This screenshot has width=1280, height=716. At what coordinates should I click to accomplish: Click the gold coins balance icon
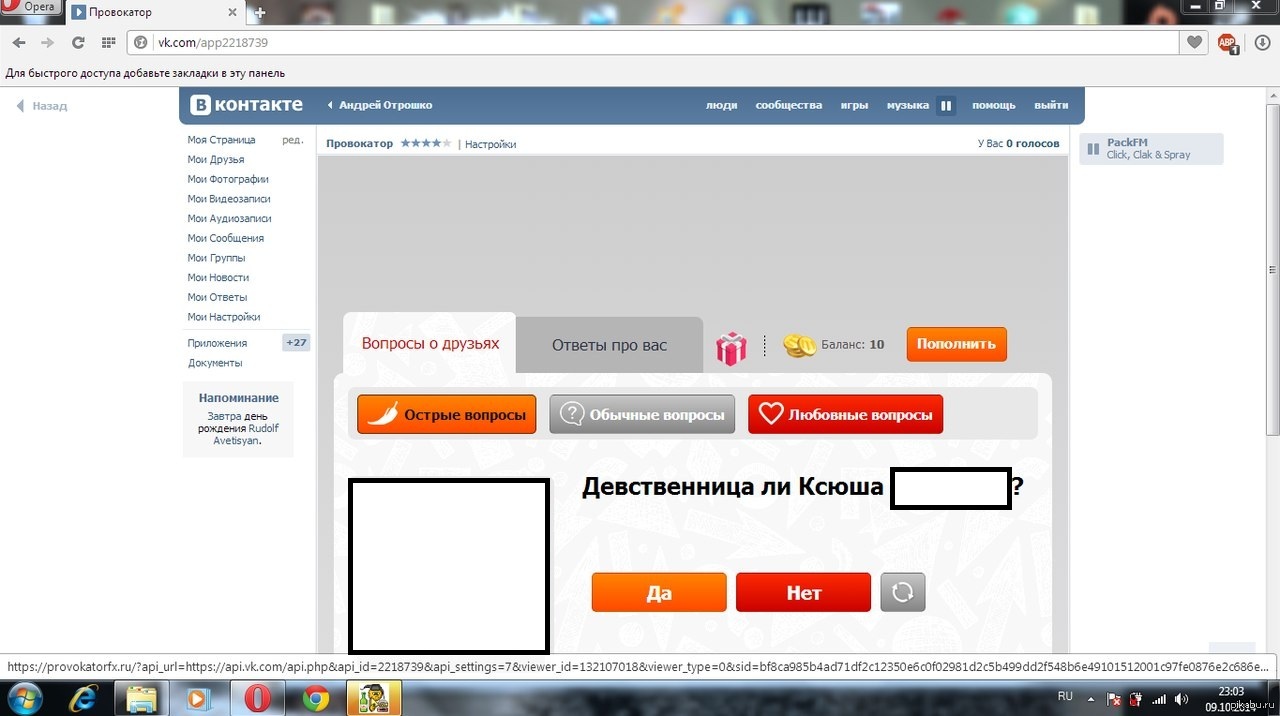click(799, 345)
